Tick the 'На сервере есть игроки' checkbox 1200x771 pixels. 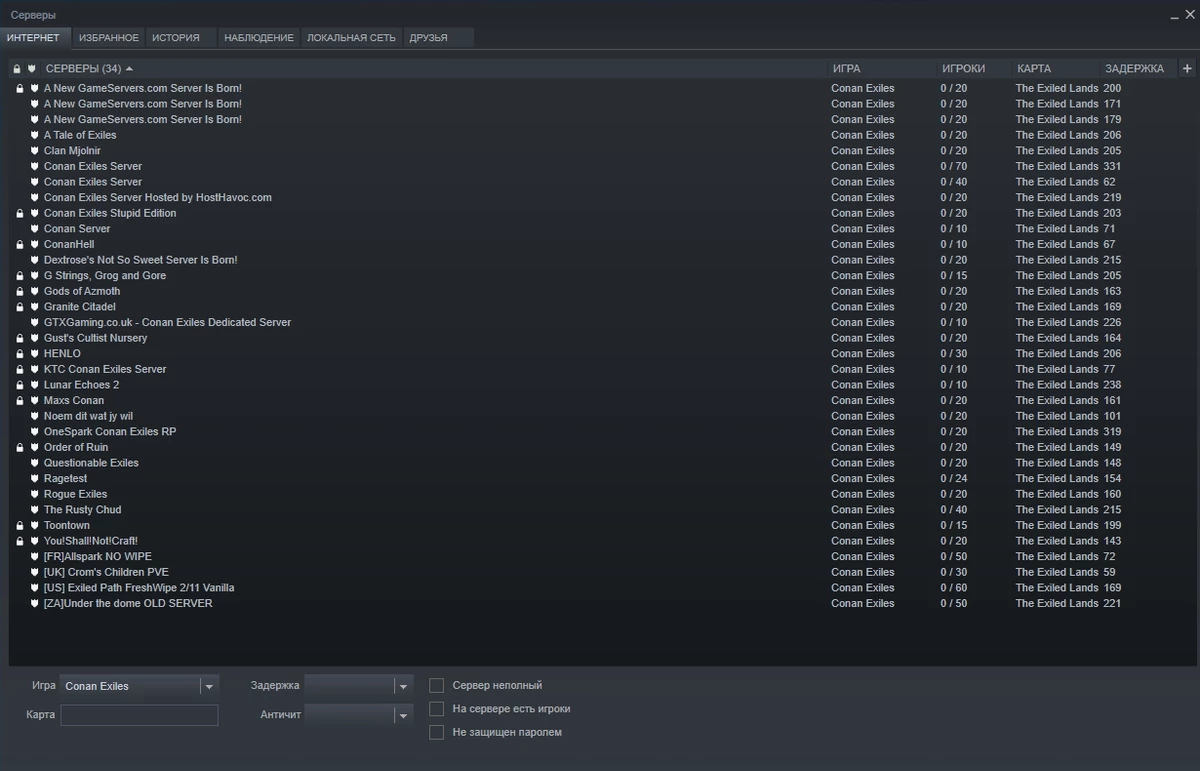(436, 708)
